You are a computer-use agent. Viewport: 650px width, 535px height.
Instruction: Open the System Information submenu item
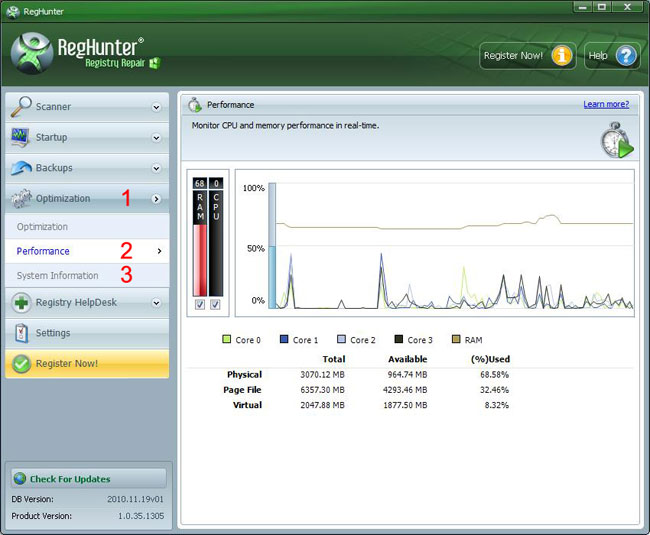click(58, 275)
